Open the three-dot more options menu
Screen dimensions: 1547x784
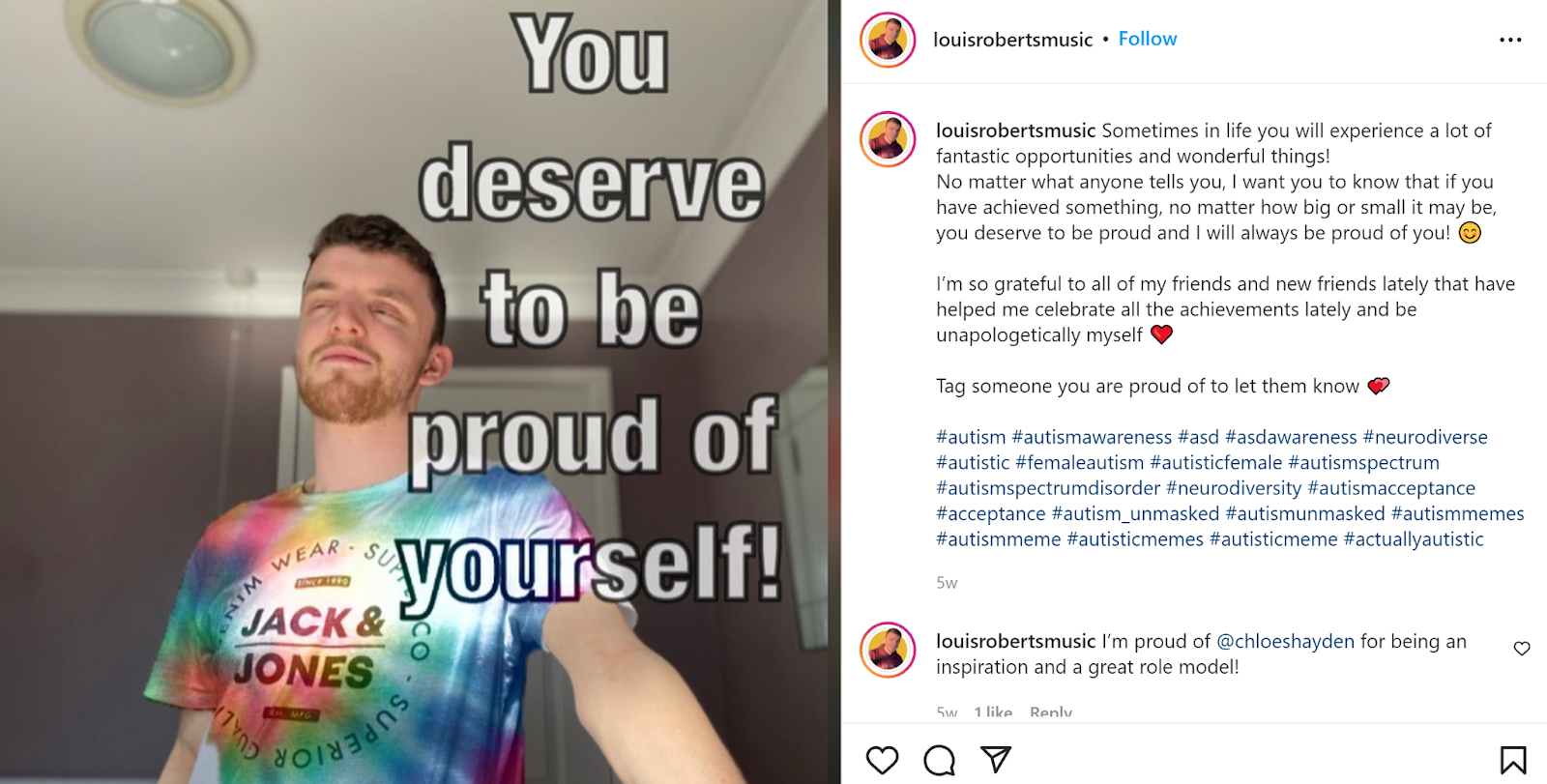point(1510,40)
